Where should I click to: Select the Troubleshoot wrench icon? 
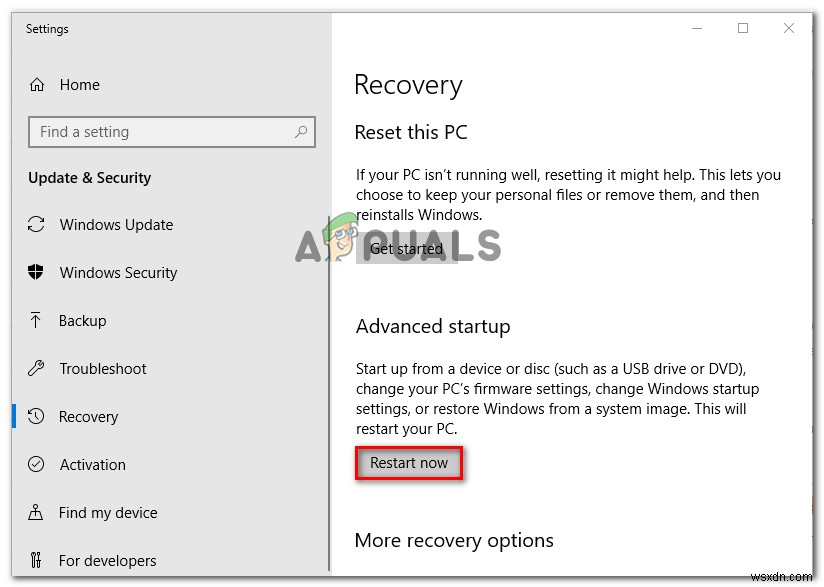click(x=36, y=369)
